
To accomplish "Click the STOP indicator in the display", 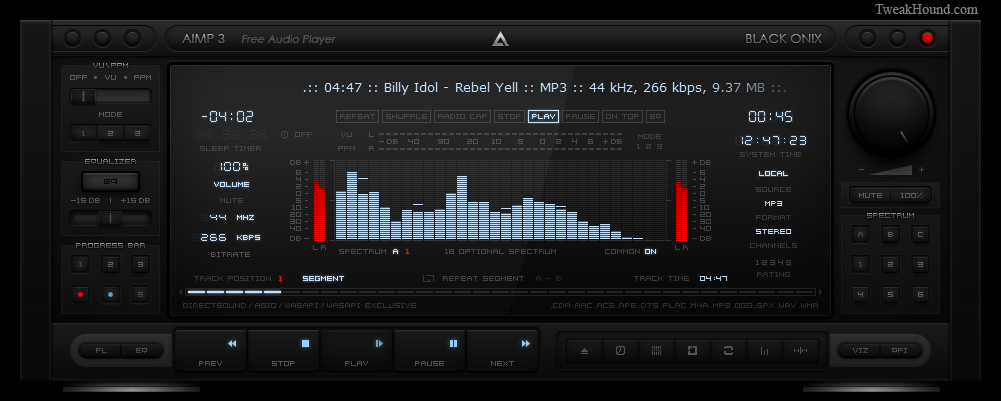I will pos(509,117).
